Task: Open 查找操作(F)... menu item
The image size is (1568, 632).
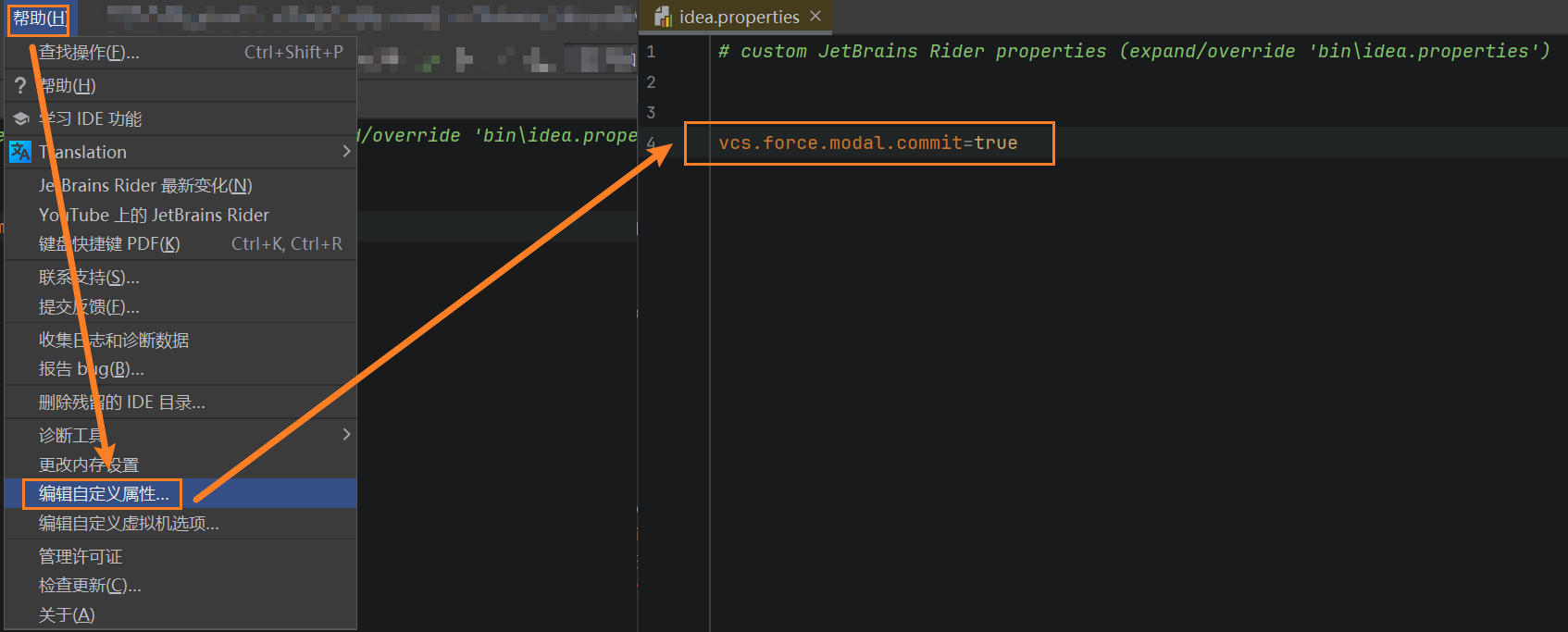Action: click(89, 53)
